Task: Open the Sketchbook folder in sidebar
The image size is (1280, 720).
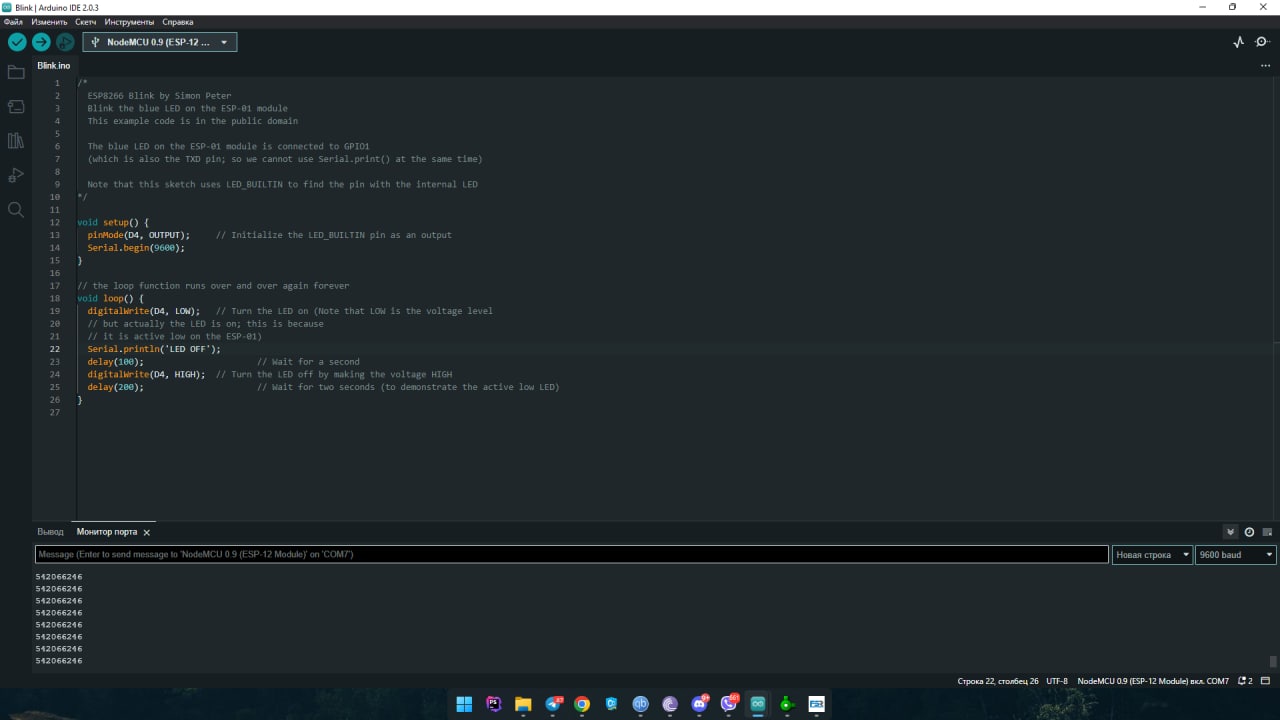Action: click(x=16, y=72)
